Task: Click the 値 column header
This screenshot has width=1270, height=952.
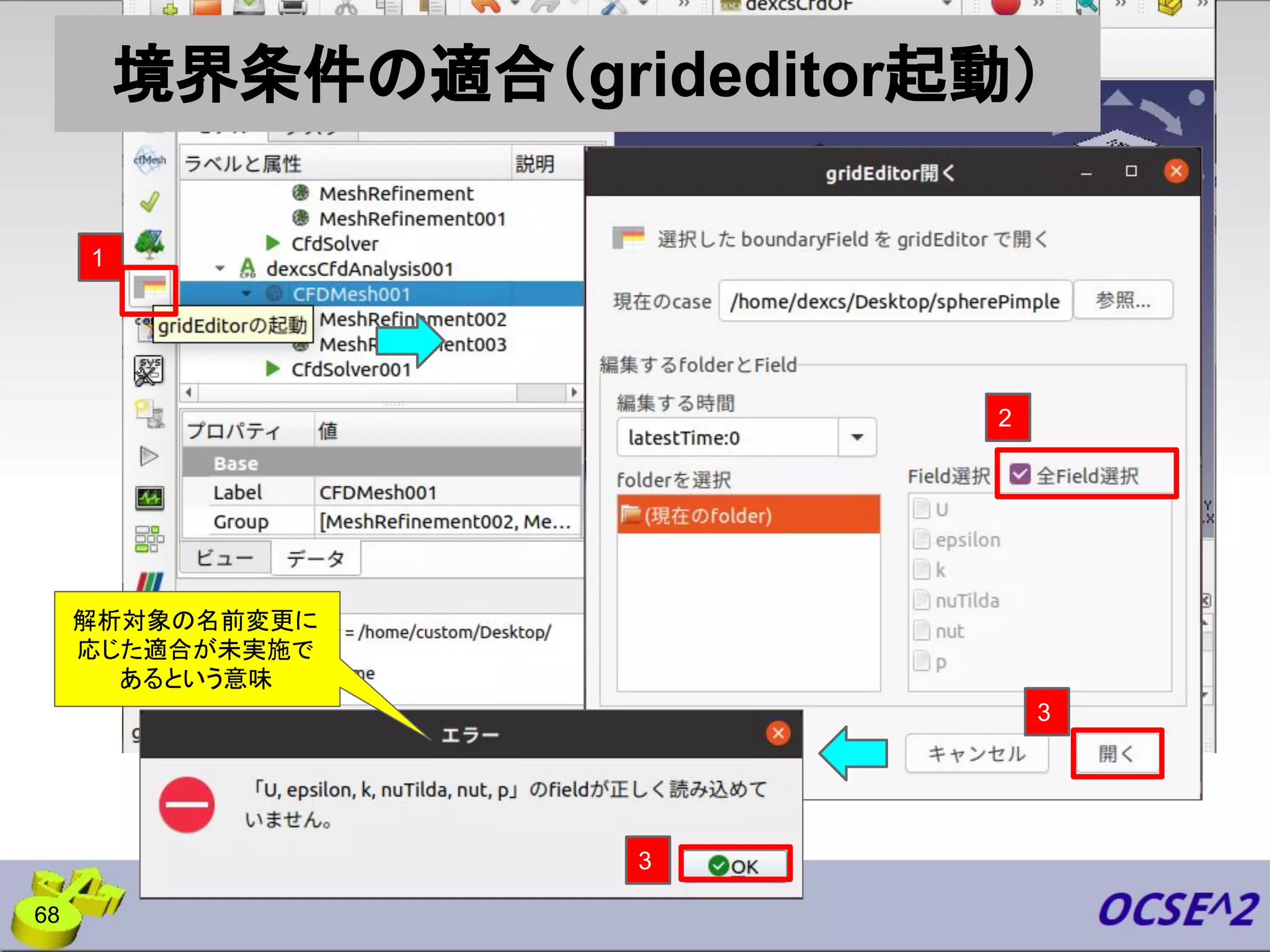Action: pyautogui.click(x=448, y=430)
